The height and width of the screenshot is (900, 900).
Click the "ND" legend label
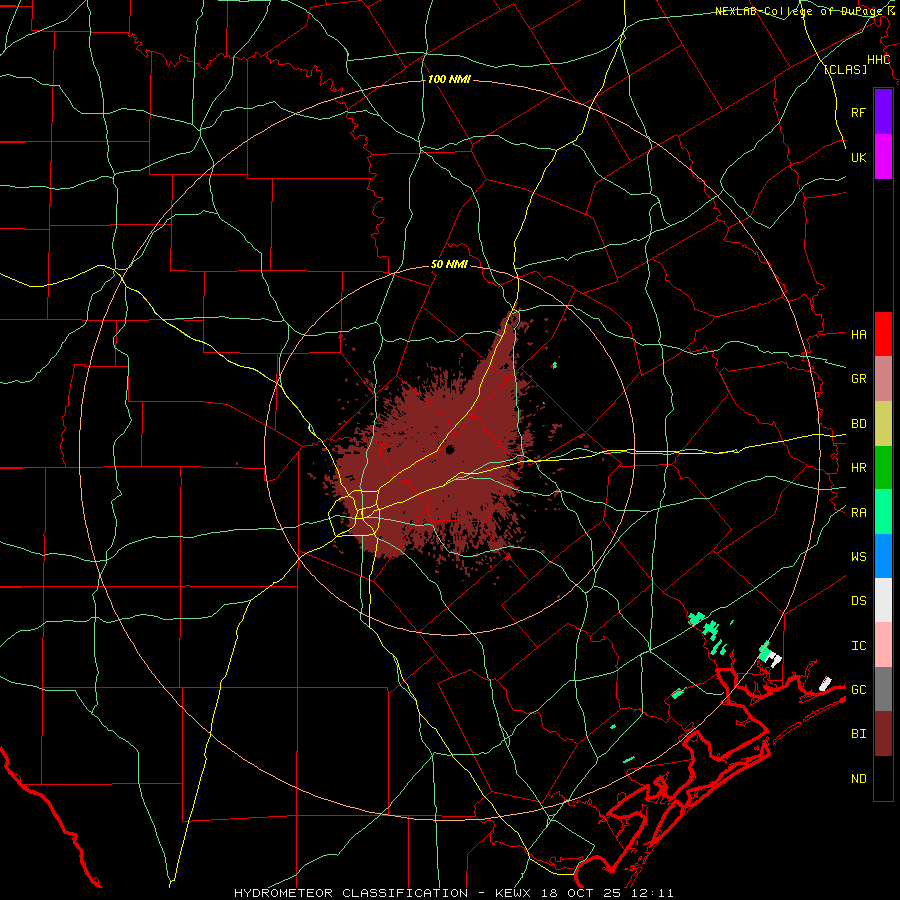click(858, 779)
